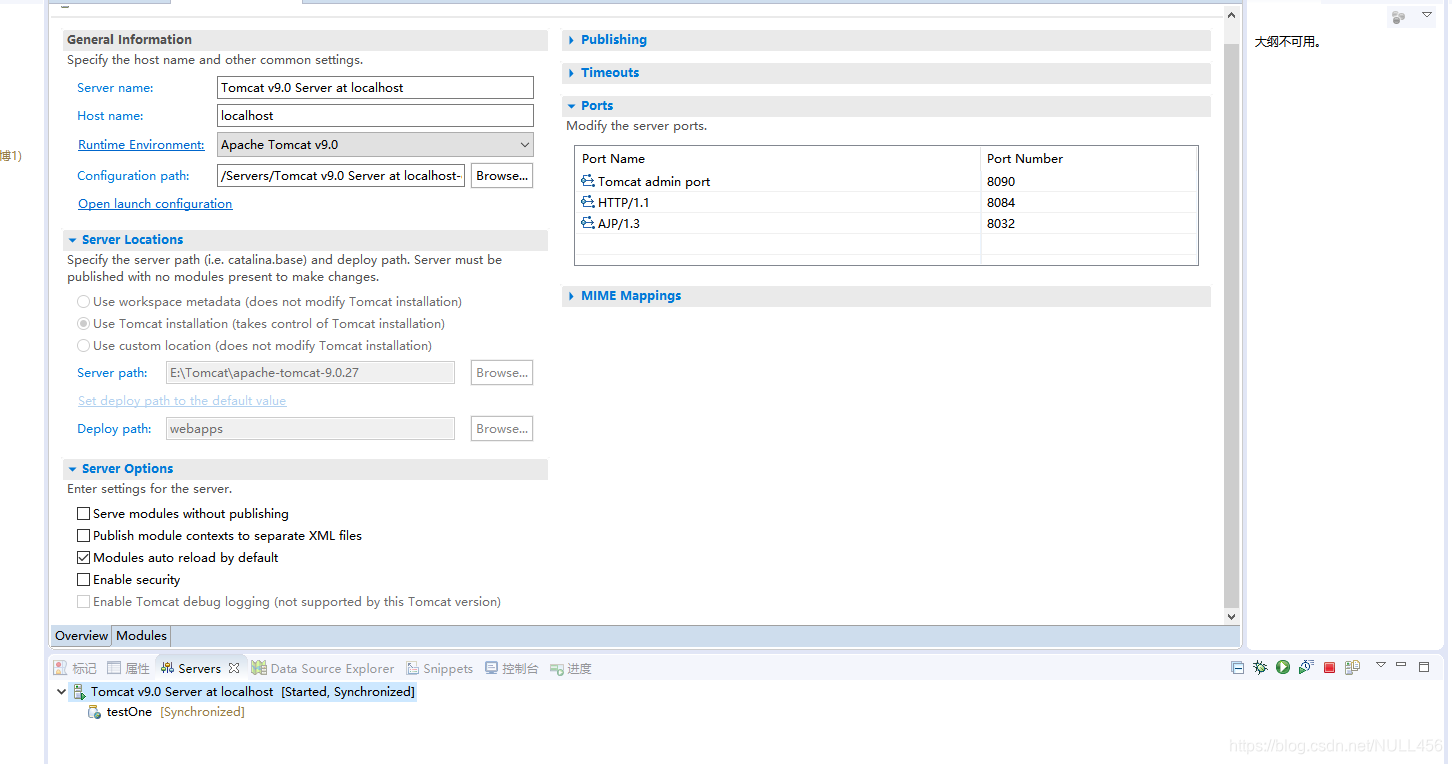Close the Servers tab with its X
Screen dimensions: 1452x764
point(234,668)
